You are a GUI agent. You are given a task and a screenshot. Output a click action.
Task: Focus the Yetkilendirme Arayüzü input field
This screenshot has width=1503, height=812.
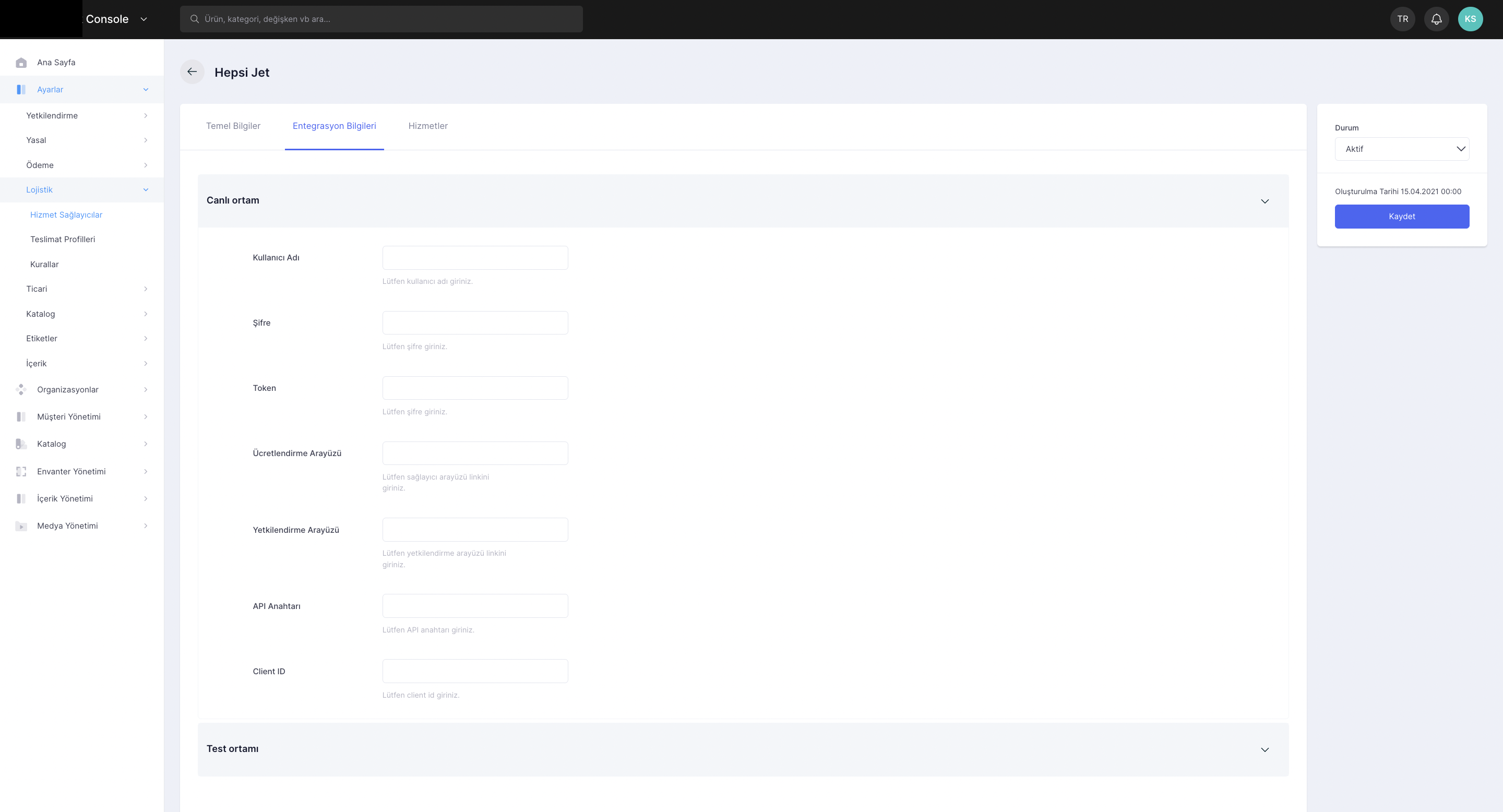(x=475, y=530)
